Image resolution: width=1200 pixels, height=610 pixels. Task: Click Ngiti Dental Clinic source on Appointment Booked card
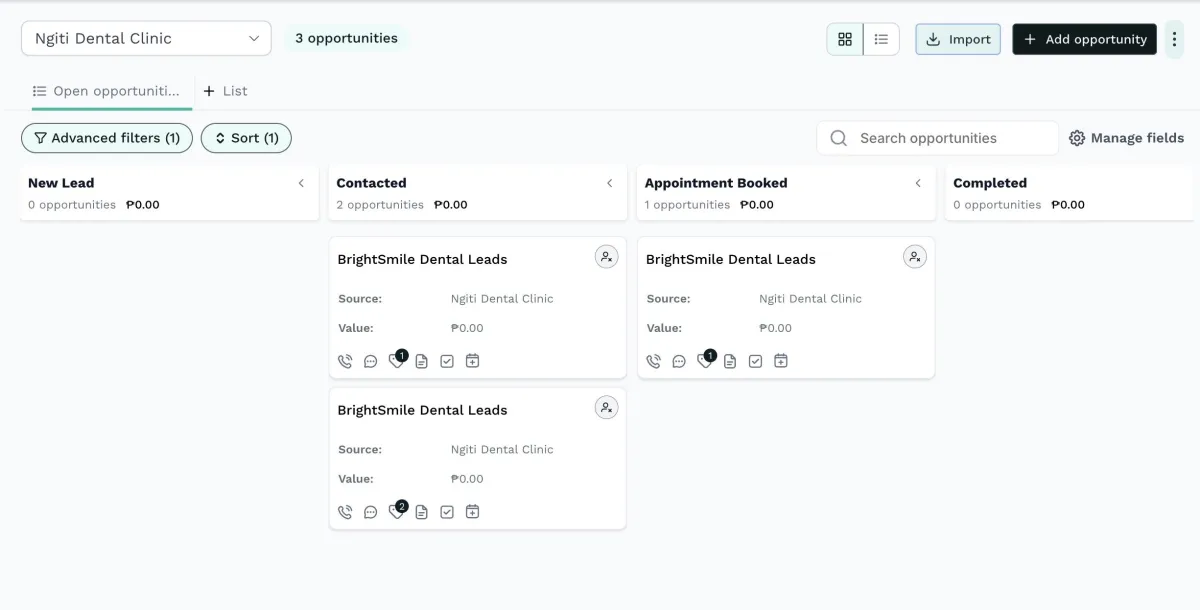coord(810,299)
